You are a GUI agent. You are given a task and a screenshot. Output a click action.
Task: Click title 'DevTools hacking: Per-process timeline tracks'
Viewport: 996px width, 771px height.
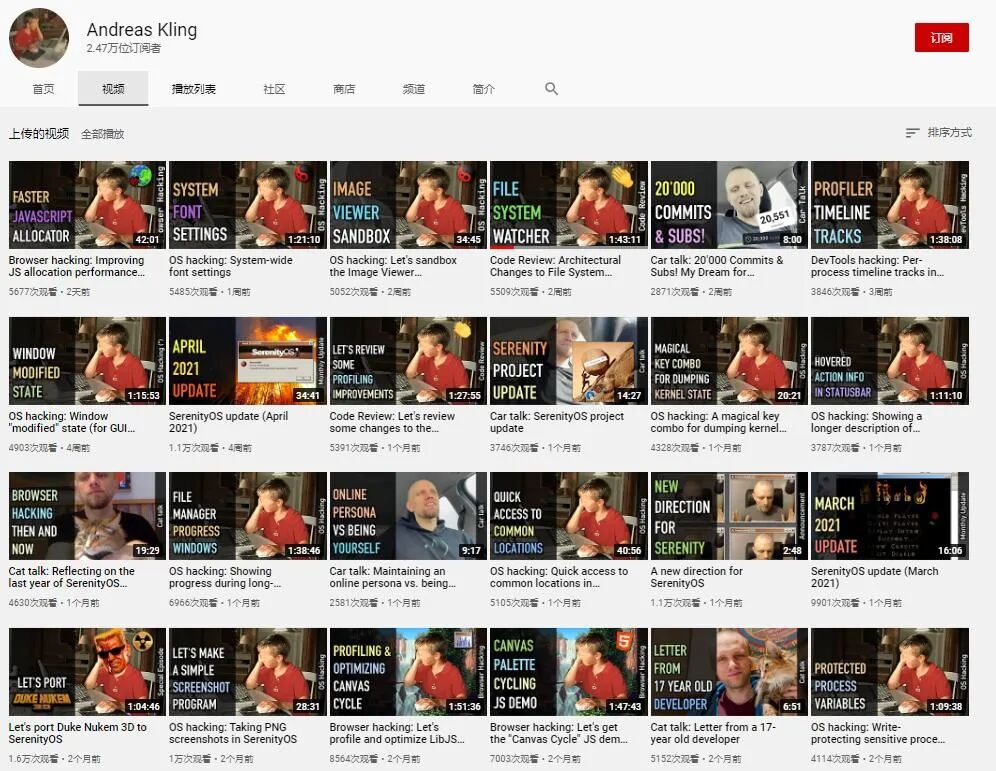(877, 266)
